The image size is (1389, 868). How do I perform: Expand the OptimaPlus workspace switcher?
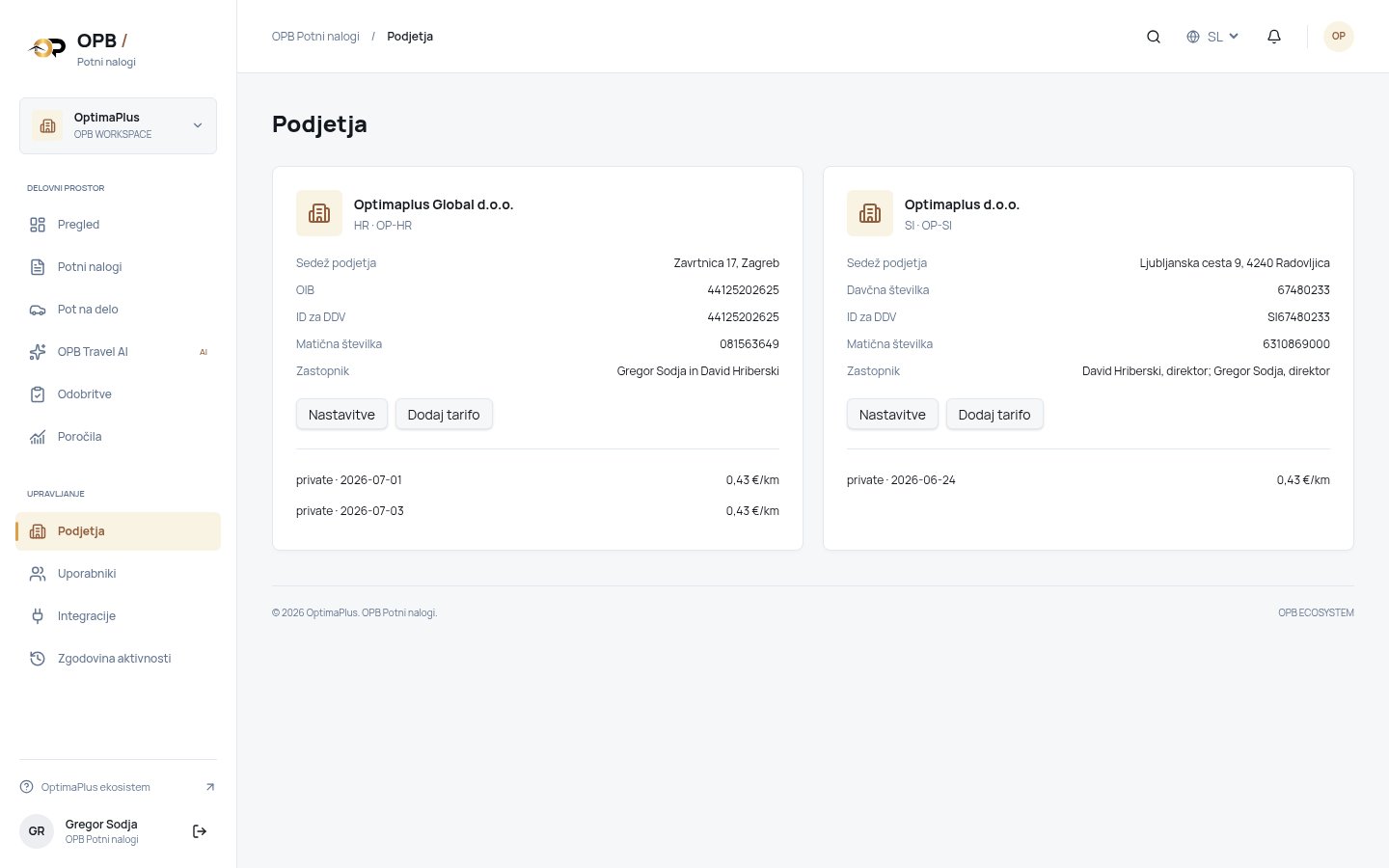118,125
